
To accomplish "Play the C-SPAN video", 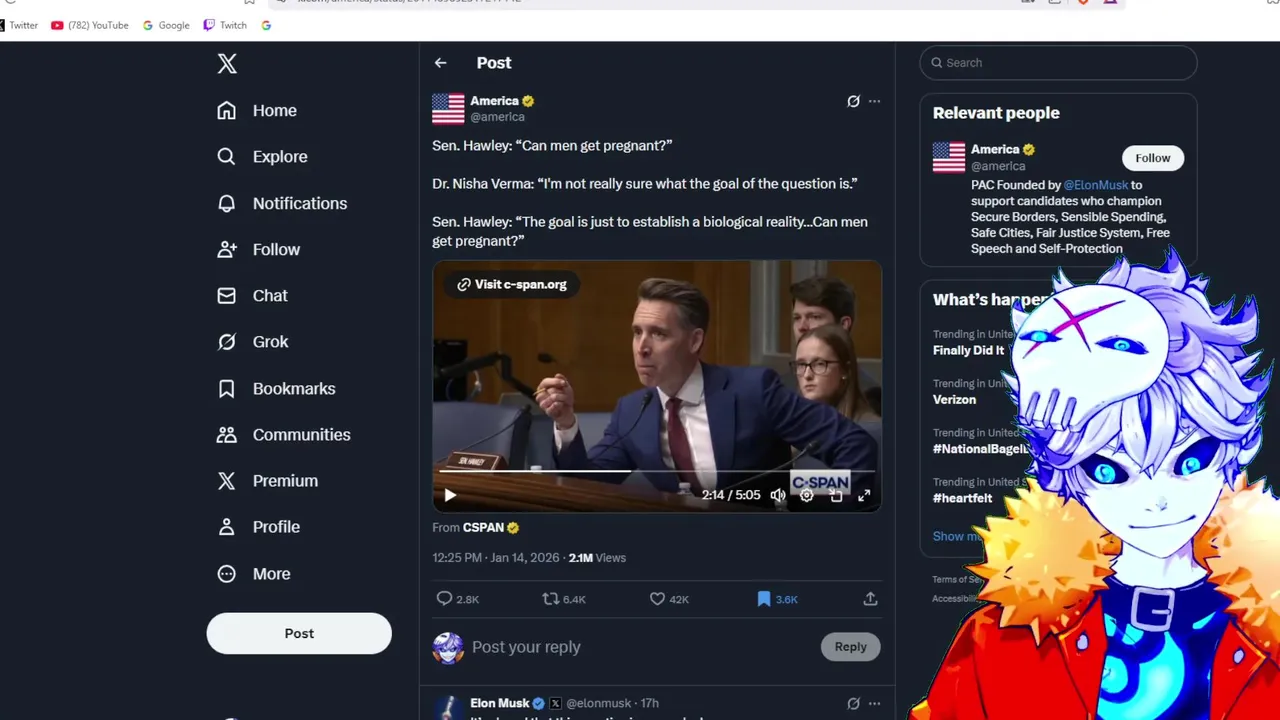I will tap(450, 495).
